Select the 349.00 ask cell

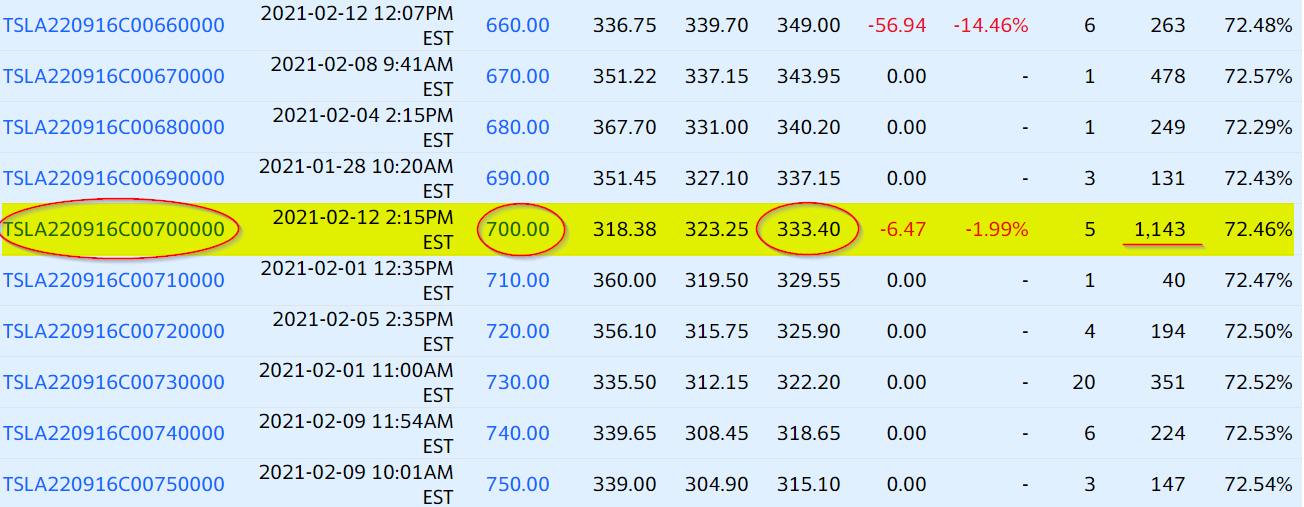(x=808, y=25)
